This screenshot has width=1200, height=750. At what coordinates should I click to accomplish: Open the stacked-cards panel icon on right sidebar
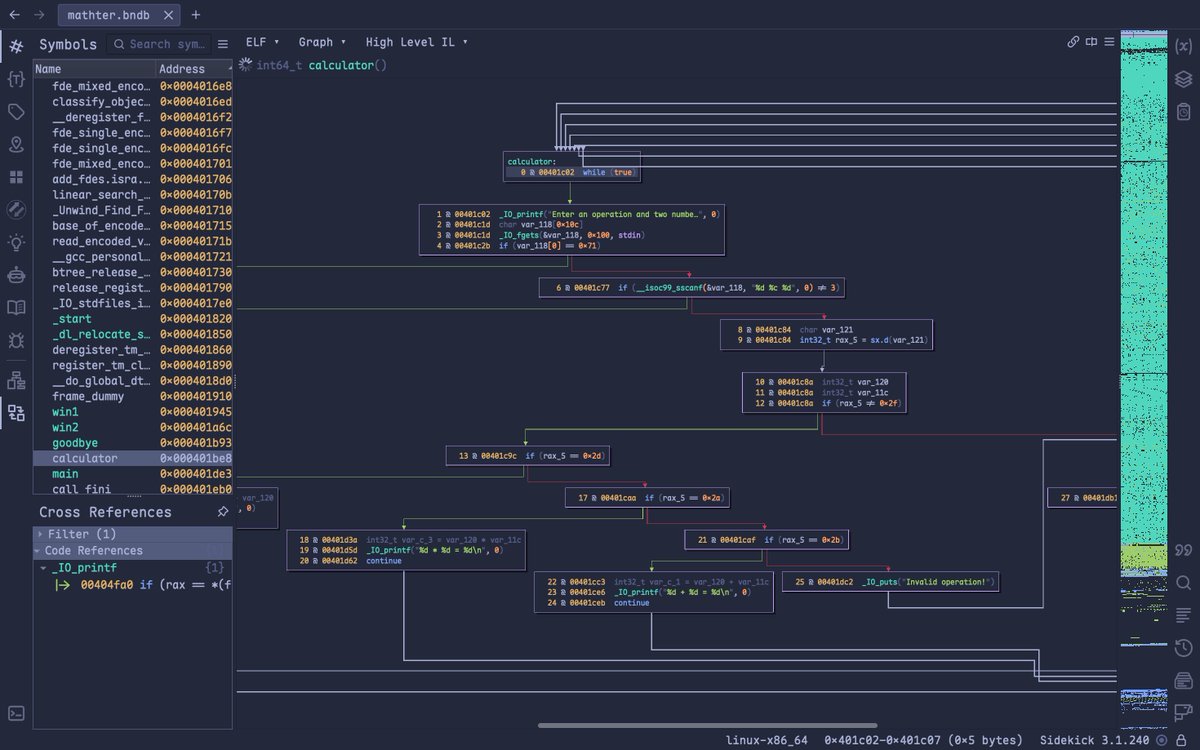click(x=1183, y=681)
